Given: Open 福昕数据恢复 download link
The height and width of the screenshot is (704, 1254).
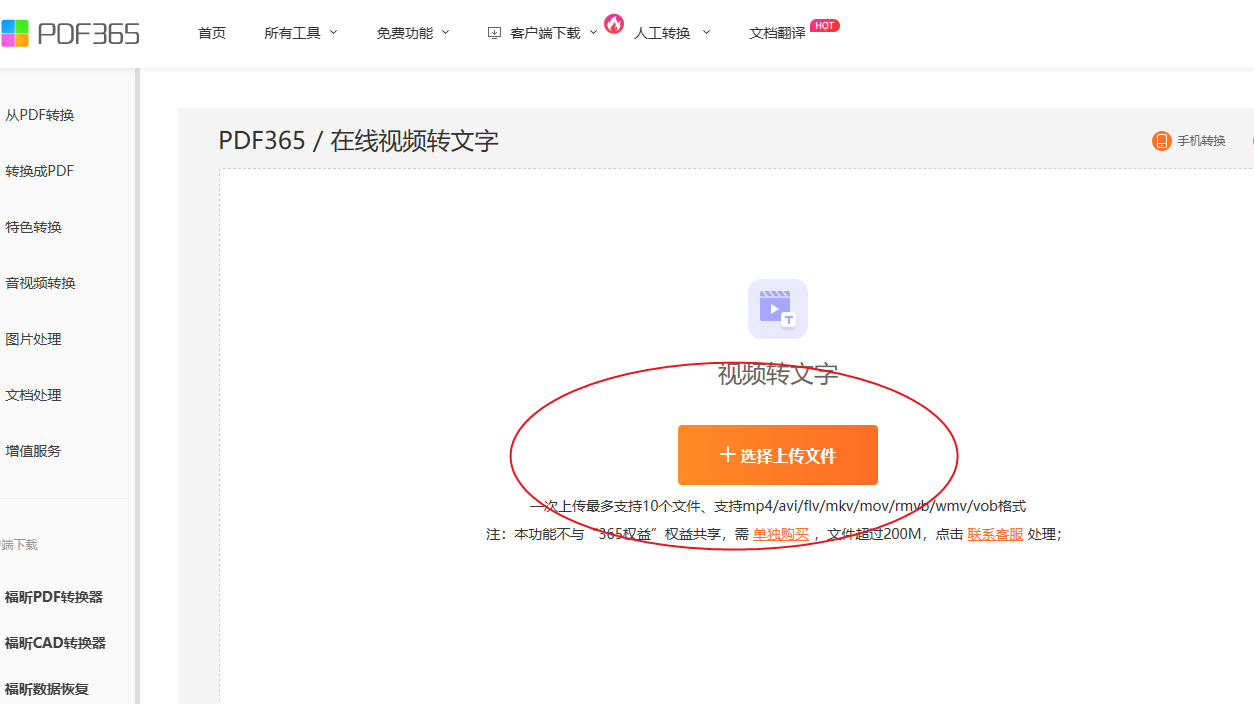Looking at the screenshot, I should click(47, 689).
